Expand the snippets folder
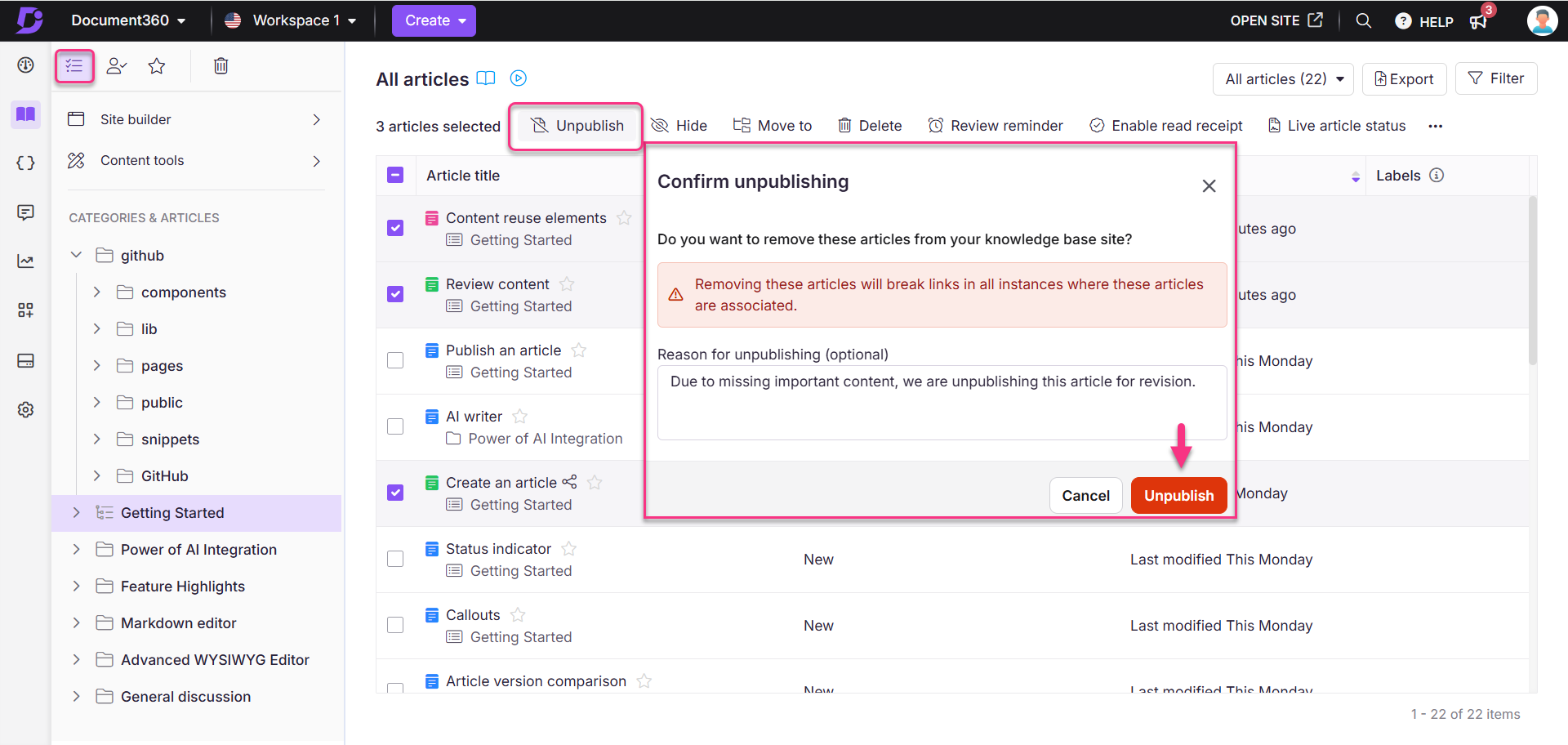 (x=97, y=439)
